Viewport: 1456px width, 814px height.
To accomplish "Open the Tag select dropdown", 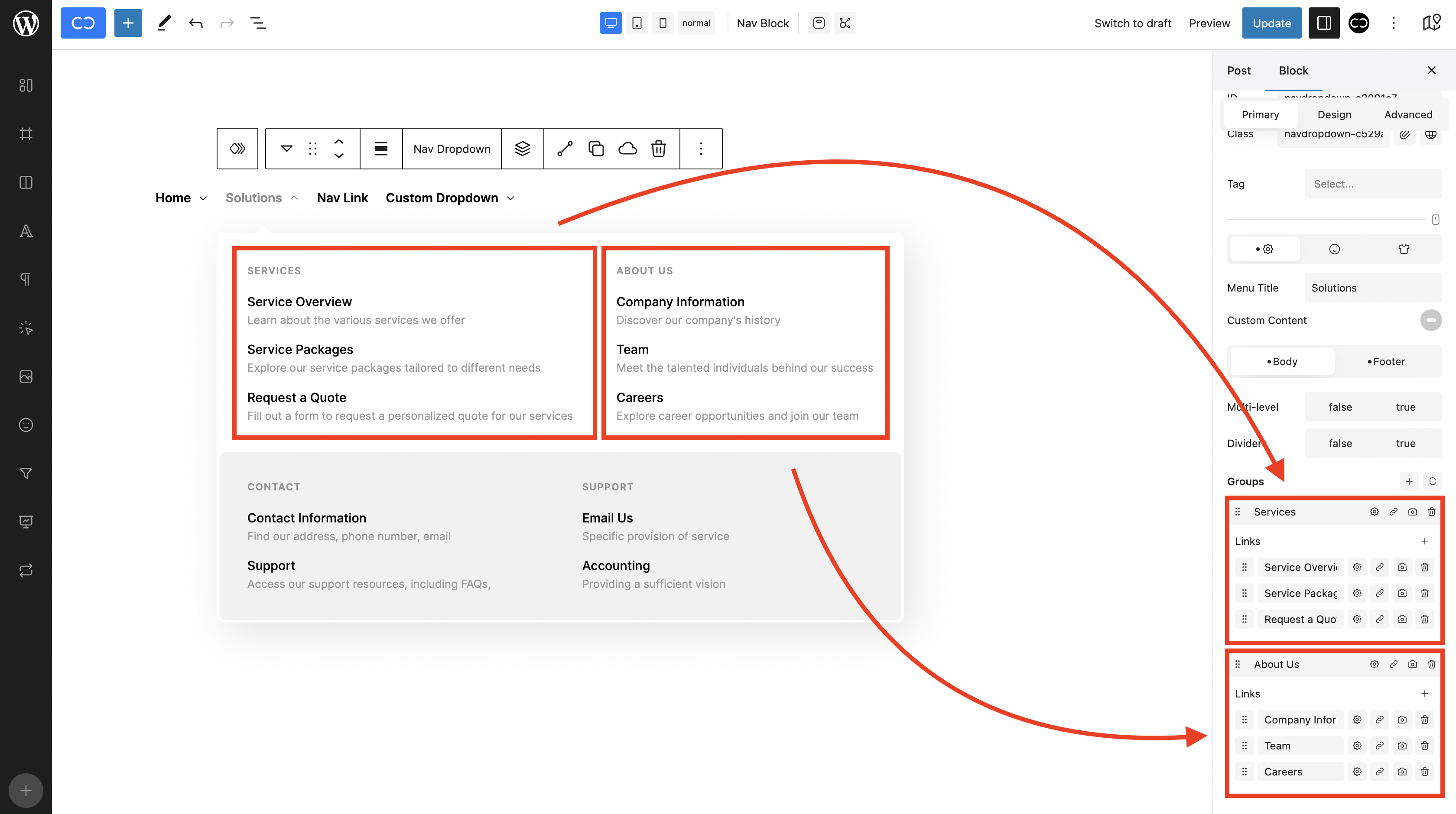I will click(x=1372, y=184).
